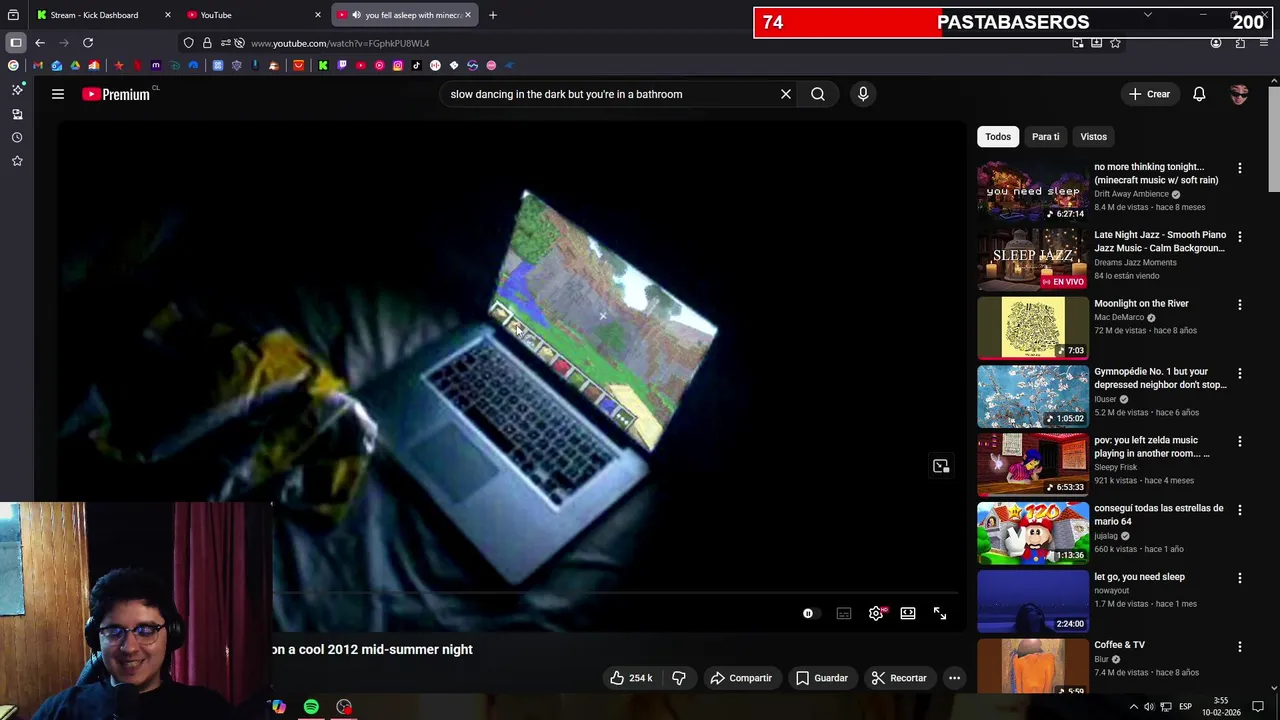This screenshot has width=1280, height=720.
Task: Save video with Guardar button
Action: (822, 678)
